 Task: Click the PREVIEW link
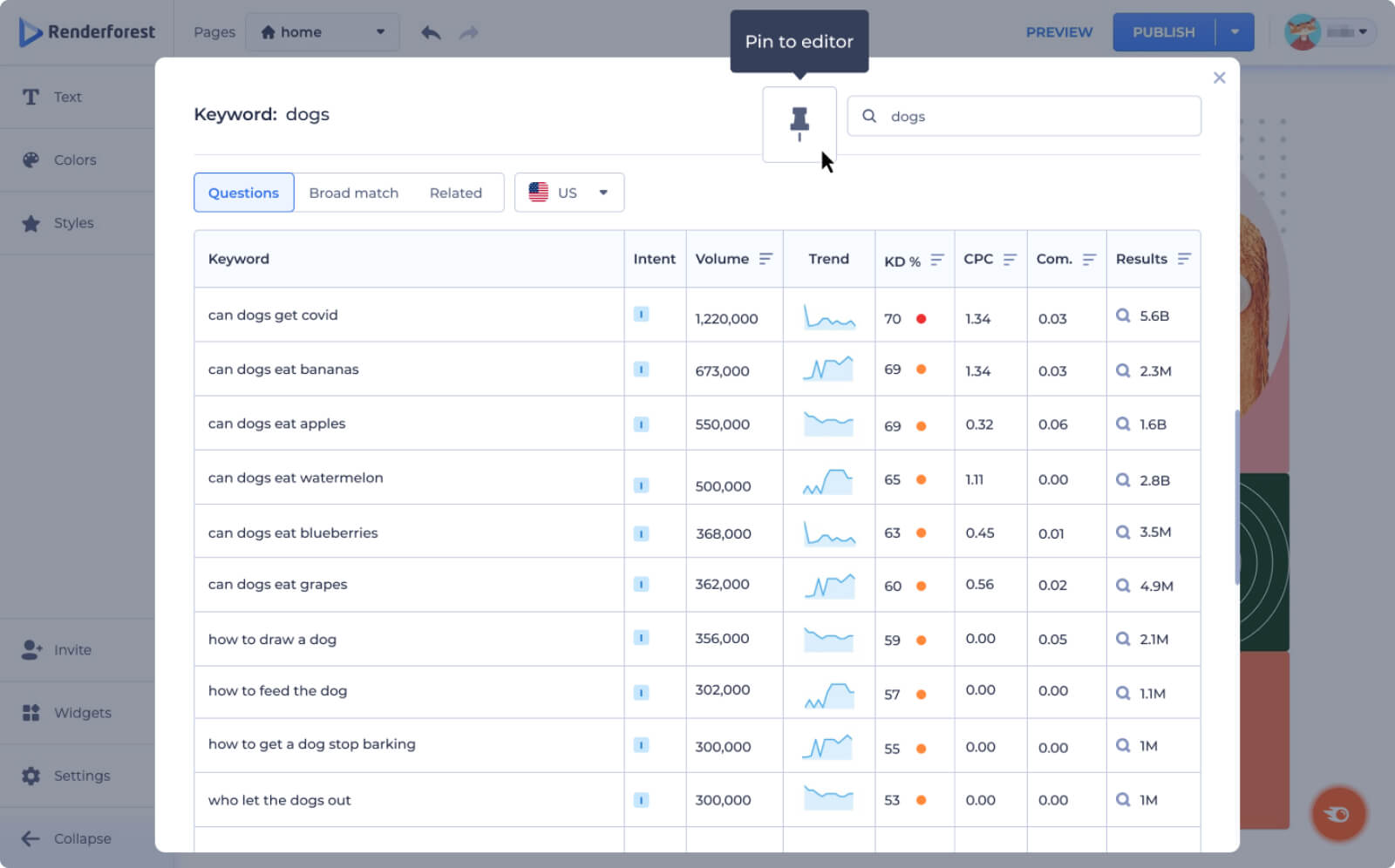point(1058,32)
